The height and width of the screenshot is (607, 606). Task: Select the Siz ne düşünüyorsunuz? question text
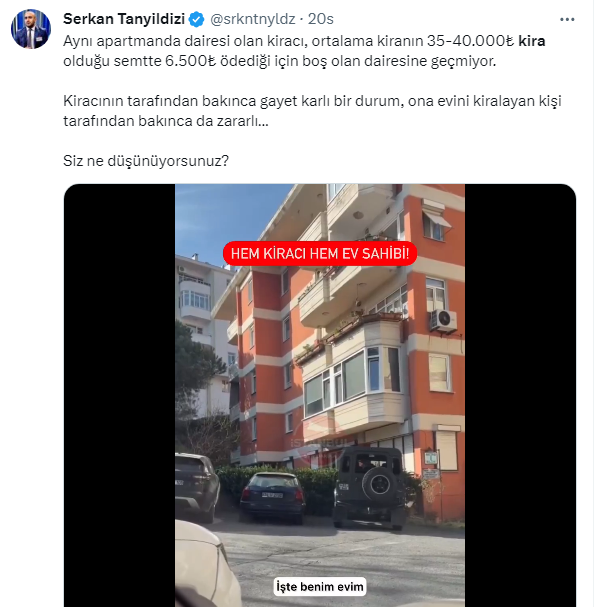146,161
